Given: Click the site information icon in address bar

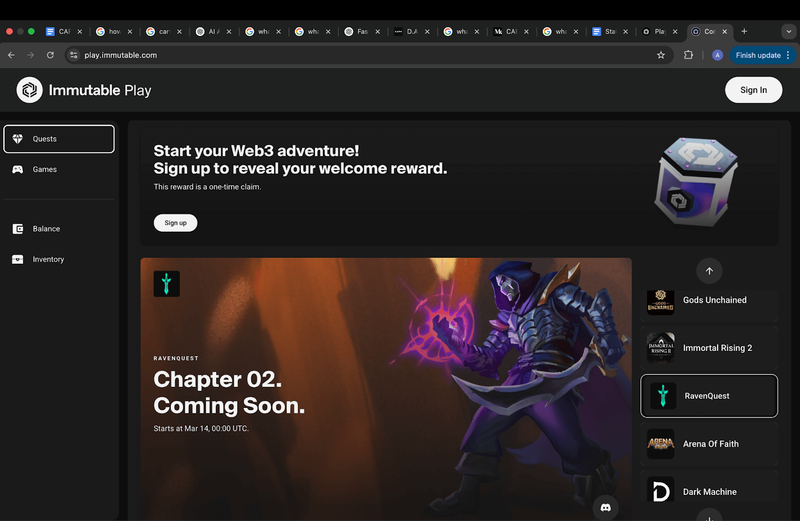Looking at the screenshot, I should coord(74,55).
